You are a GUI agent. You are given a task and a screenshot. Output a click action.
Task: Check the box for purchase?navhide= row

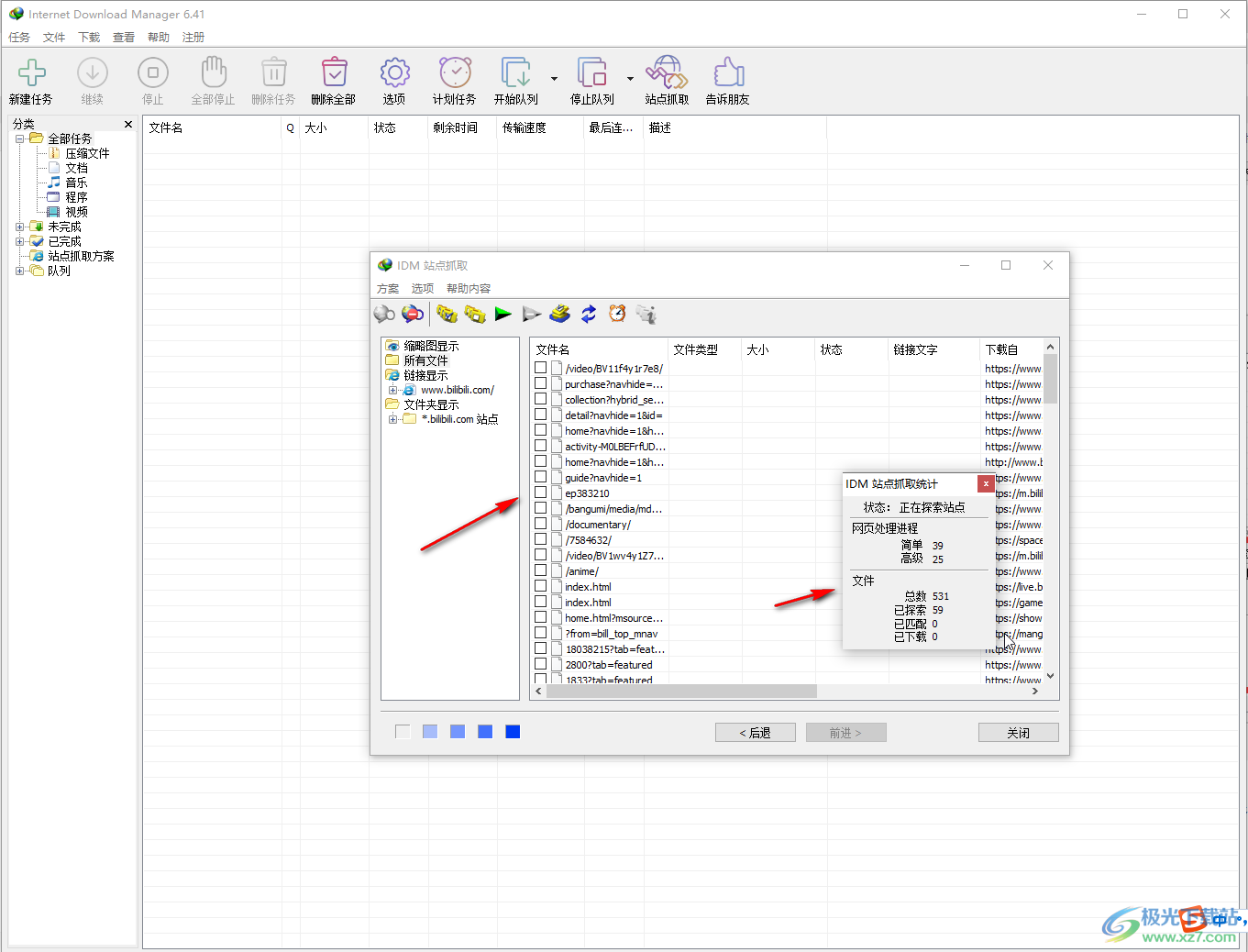click(541, 383)
